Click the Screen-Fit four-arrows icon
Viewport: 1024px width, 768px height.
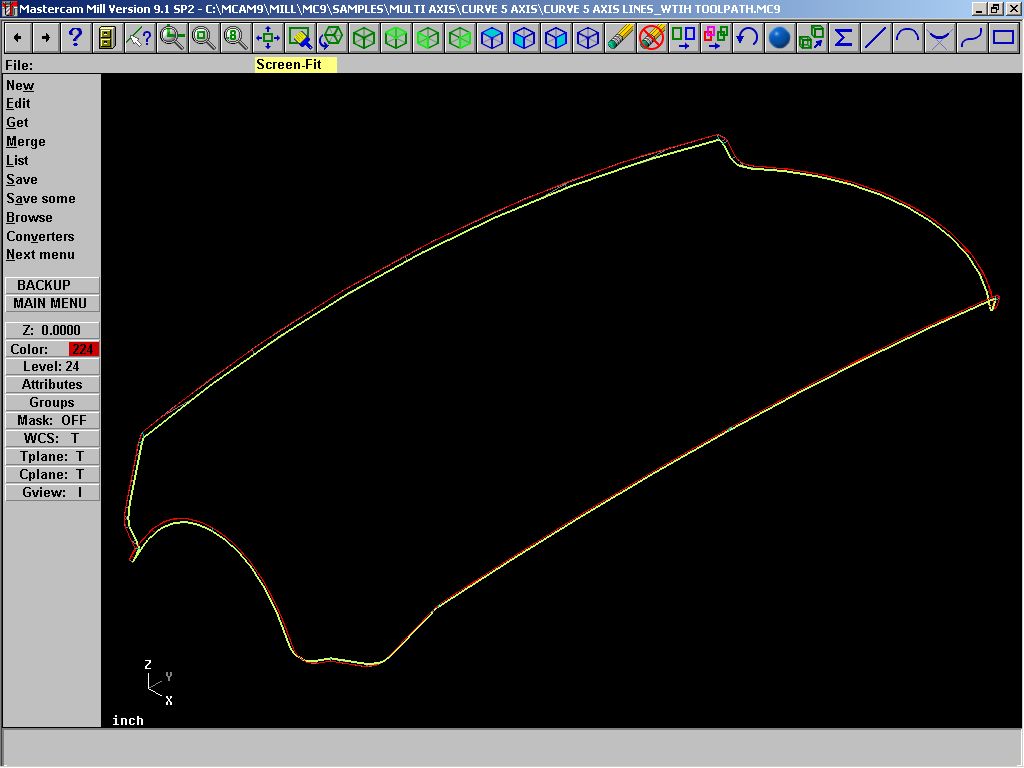(x=268, y=38)
